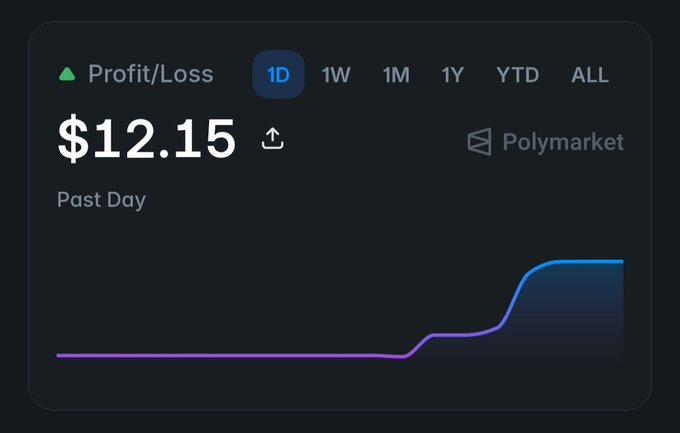The height and width of the screenshot is (433, 680).
Task: Click the blue plateau of the profit chart line
Action: [x=588, y=262]
